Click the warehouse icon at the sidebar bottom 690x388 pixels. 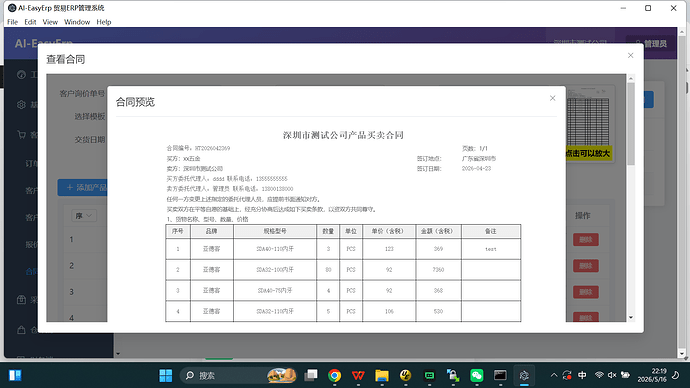(x=21, y=329)
